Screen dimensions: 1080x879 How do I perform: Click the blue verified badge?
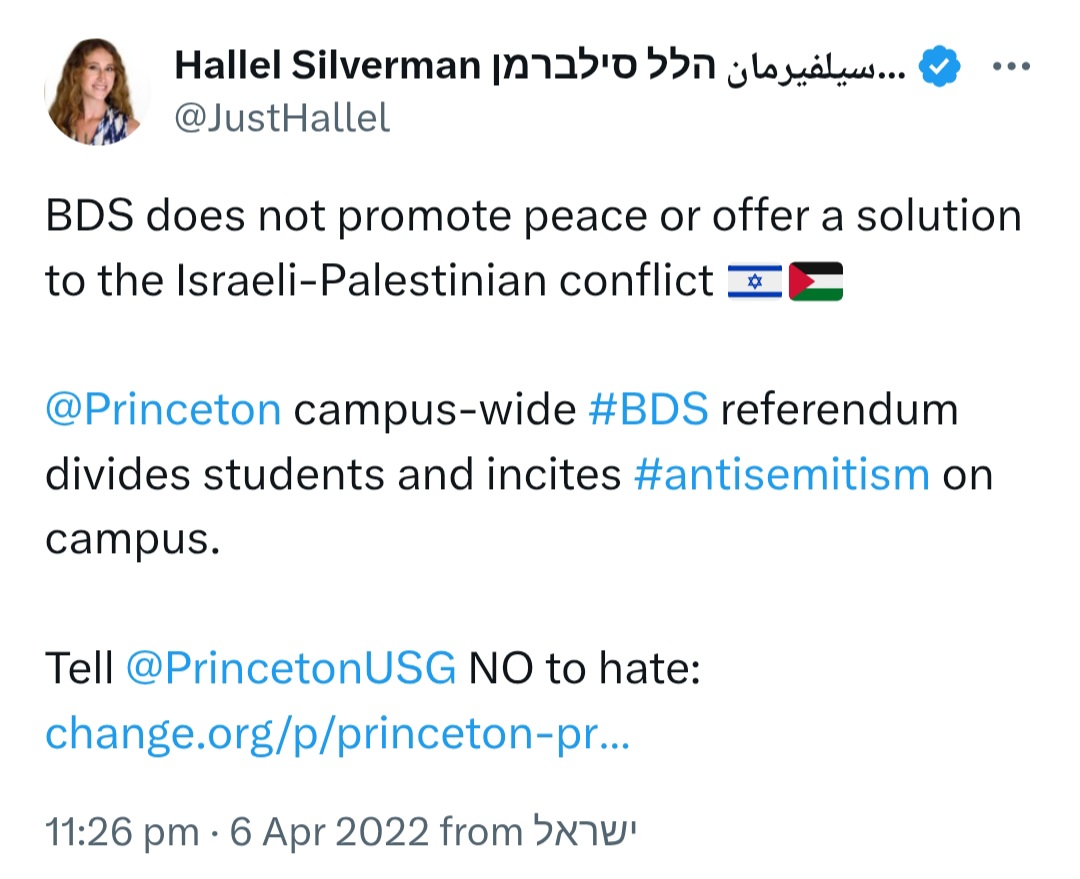pyautogui.click(x=940, y=68)
